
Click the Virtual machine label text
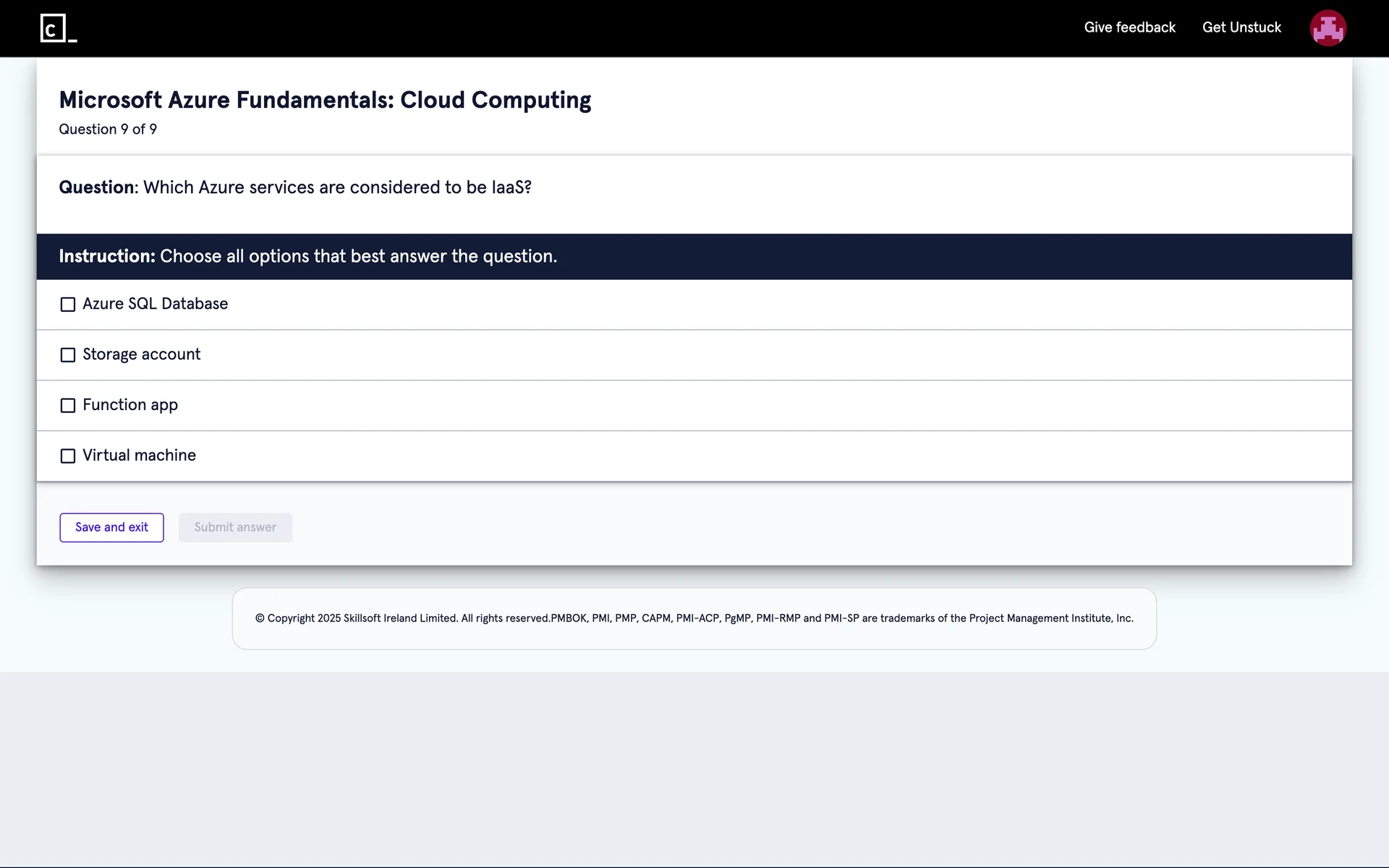pyautogui.click(x=139, y=456)
